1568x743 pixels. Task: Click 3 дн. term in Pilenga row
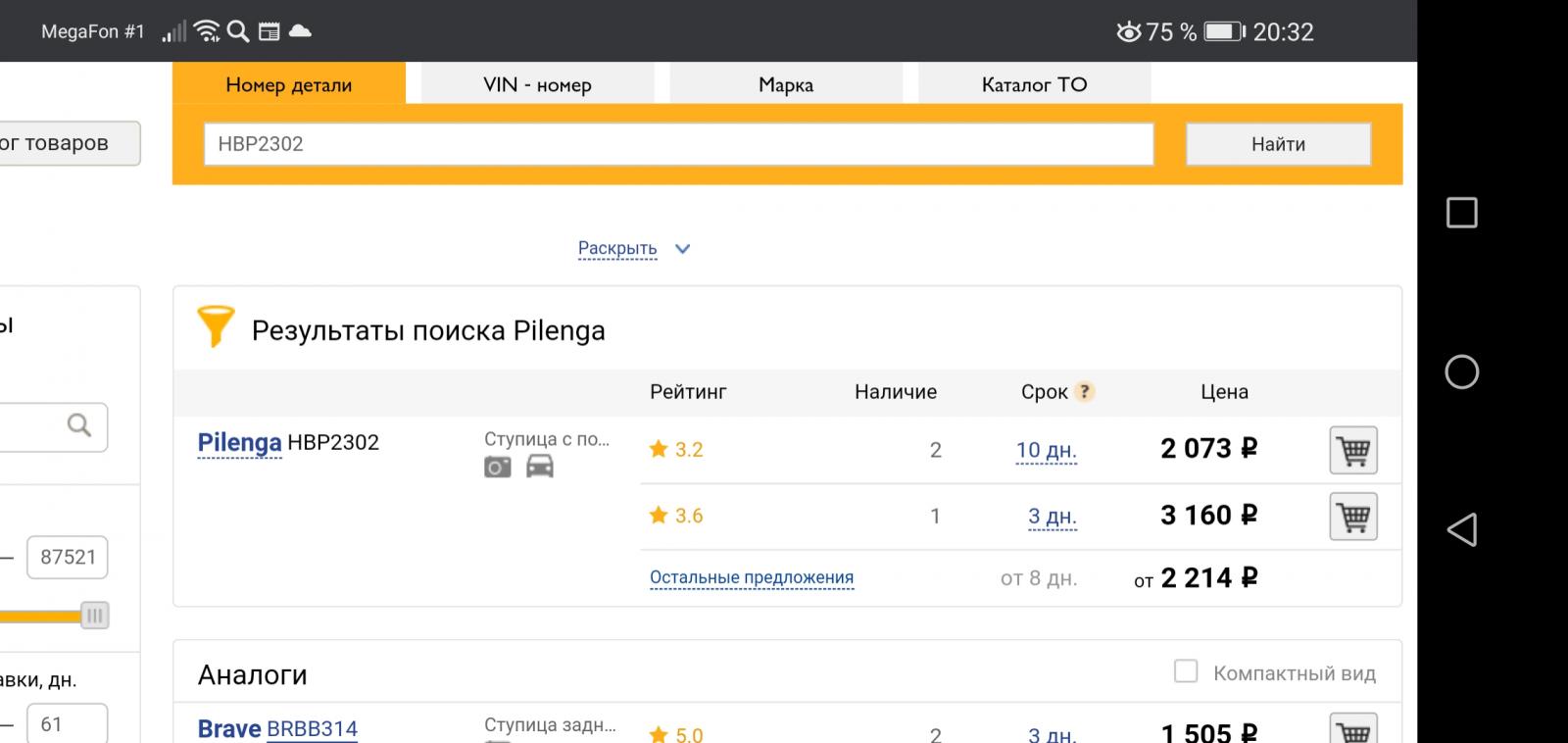[x=1053, y=517]
